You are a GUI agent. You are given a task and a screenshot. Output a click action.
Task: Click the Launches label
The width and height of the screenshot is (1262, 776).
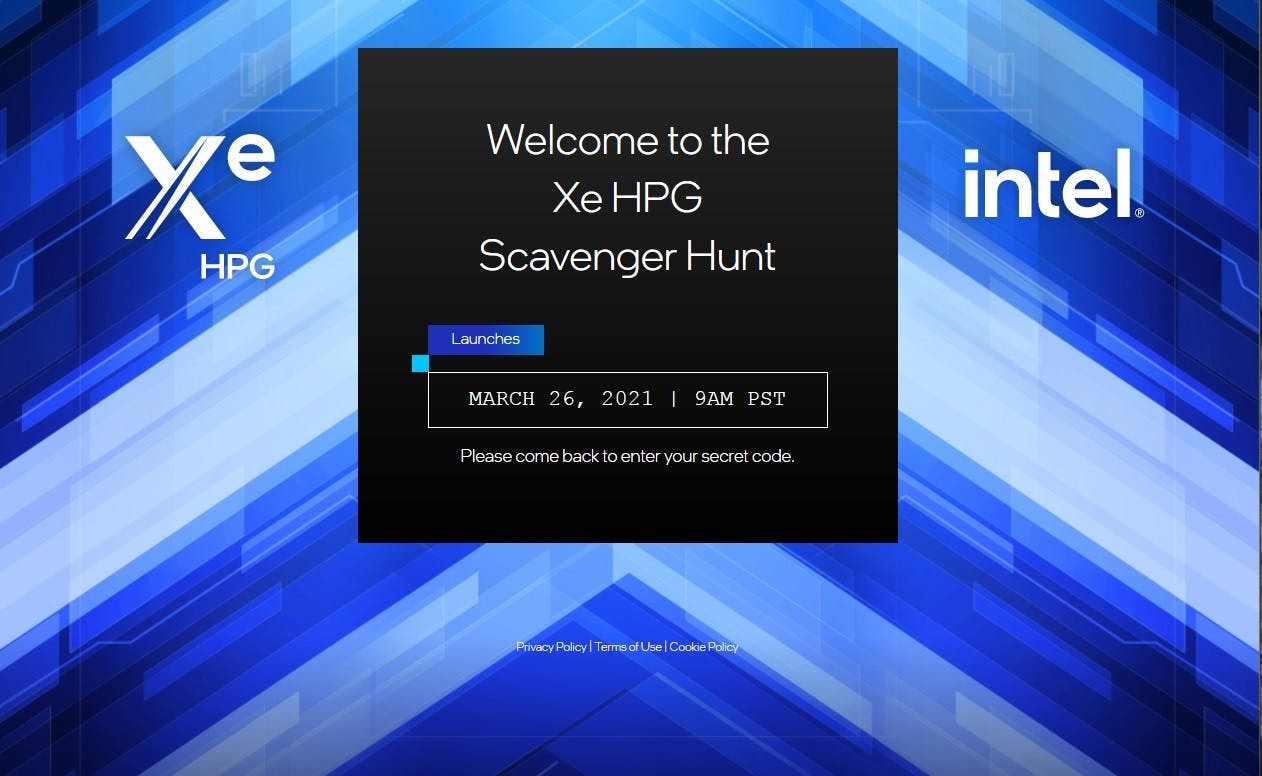(x=486, y=339)
